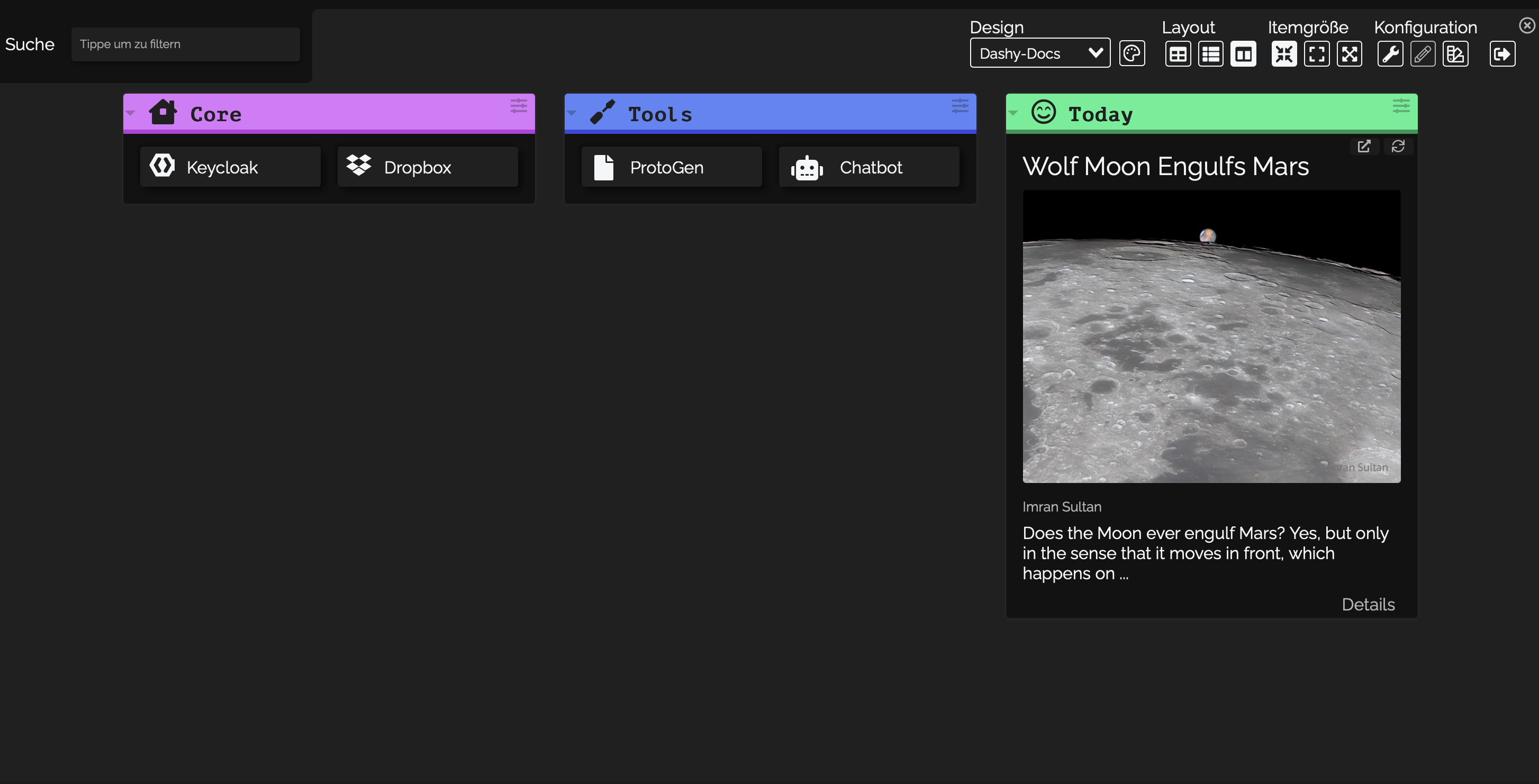Set item size to medium
Screen dimensions: 1539x784
tap(1316, 54)
